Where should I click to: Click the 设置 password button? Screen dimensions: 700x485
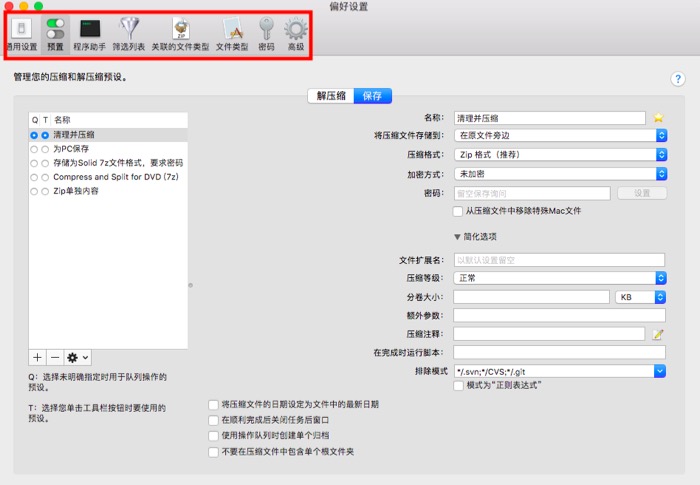(642, 193)
